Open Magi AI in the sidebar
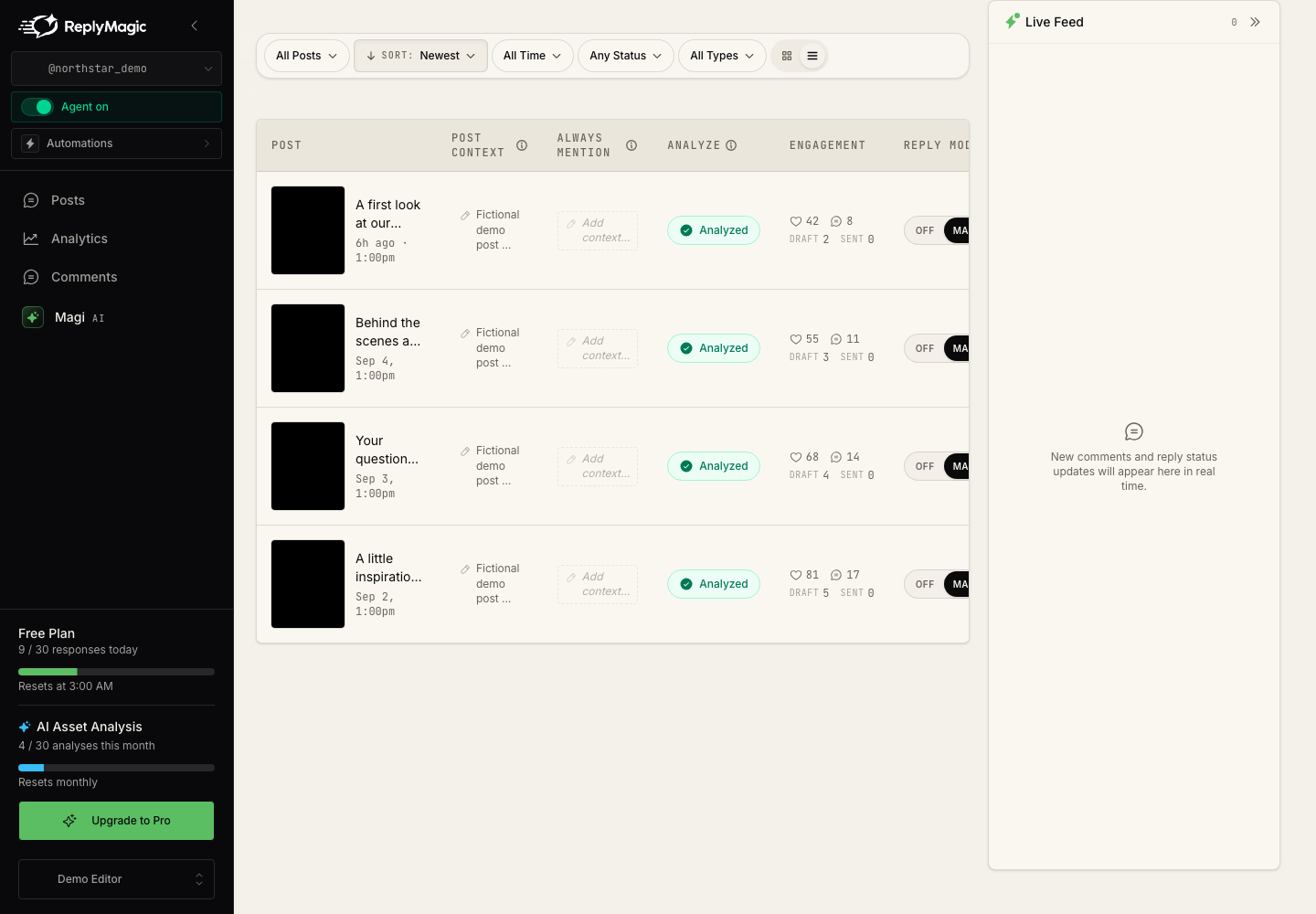This screenshot has width=1316, height=914. (116, 317)
